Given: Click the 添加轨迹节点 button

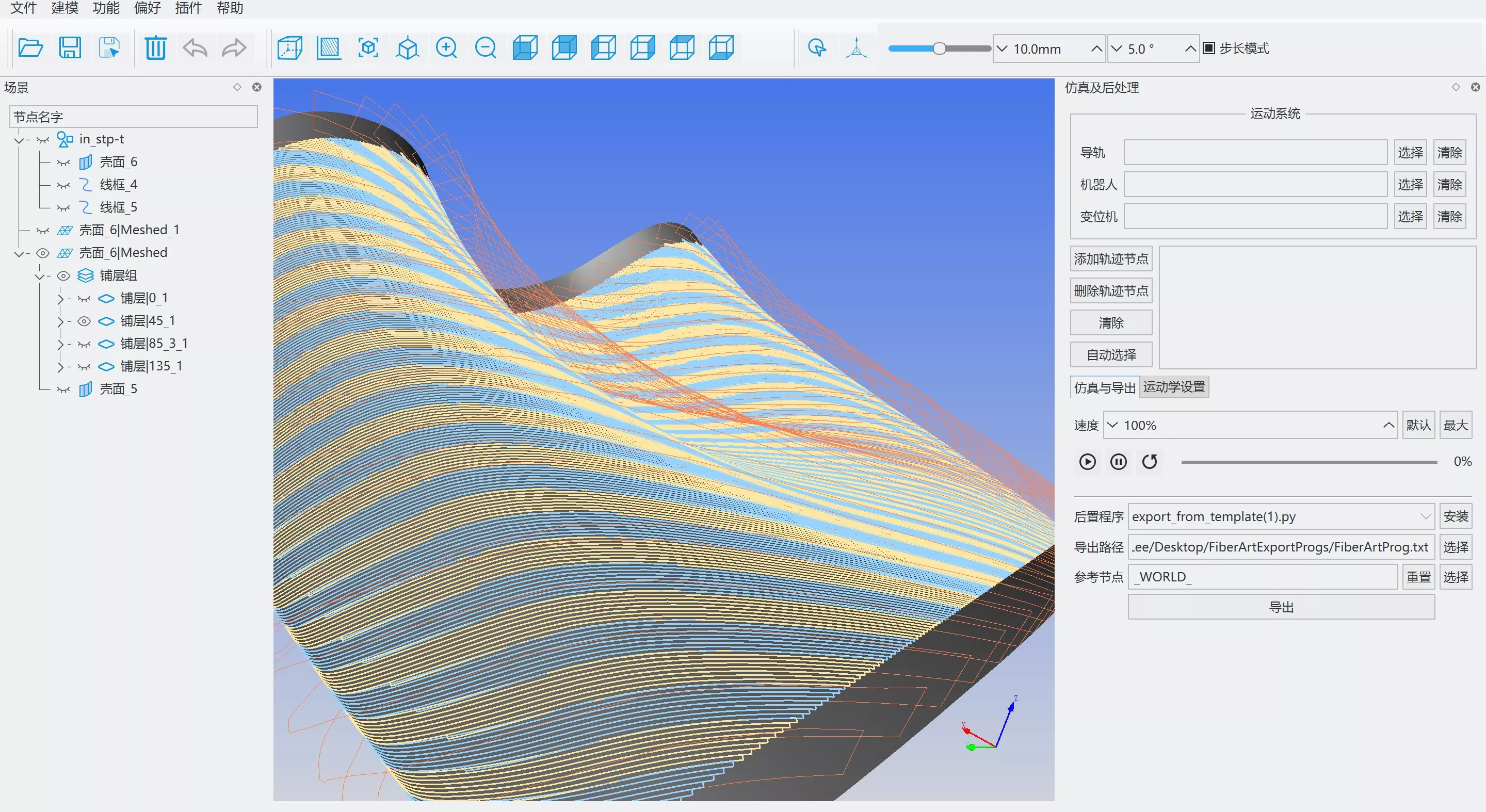Looking at the screenshot, I should click(1111, 259).
